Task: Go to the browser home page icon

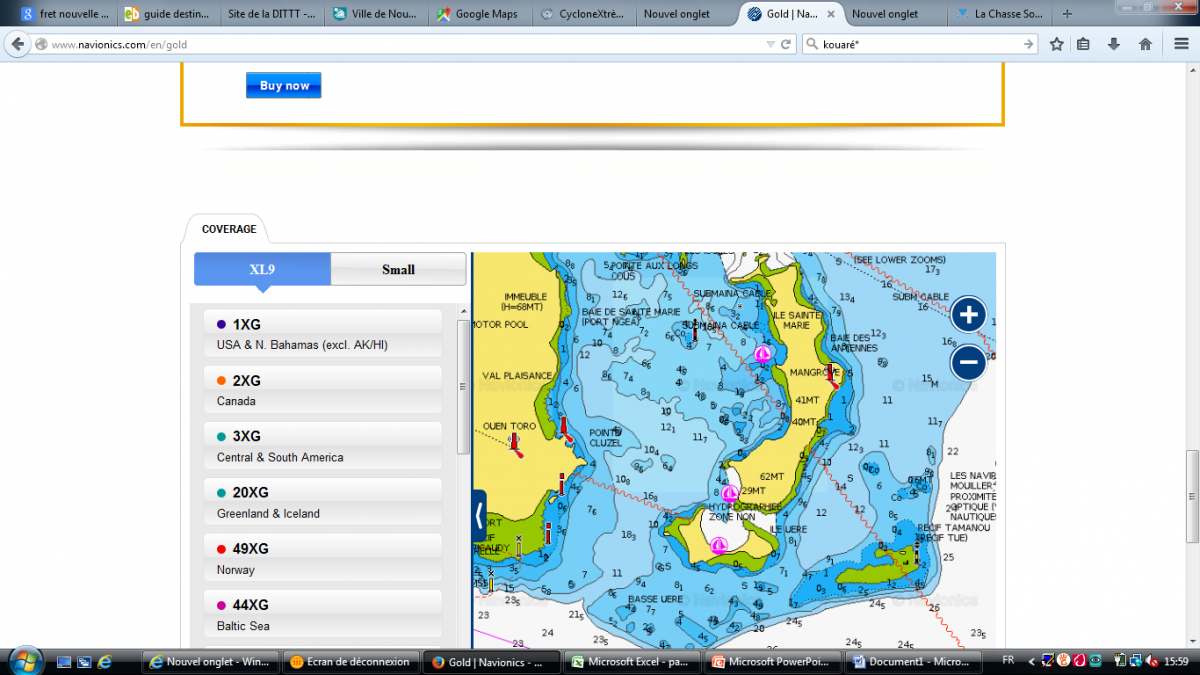Action: [x=1146, y=45]
